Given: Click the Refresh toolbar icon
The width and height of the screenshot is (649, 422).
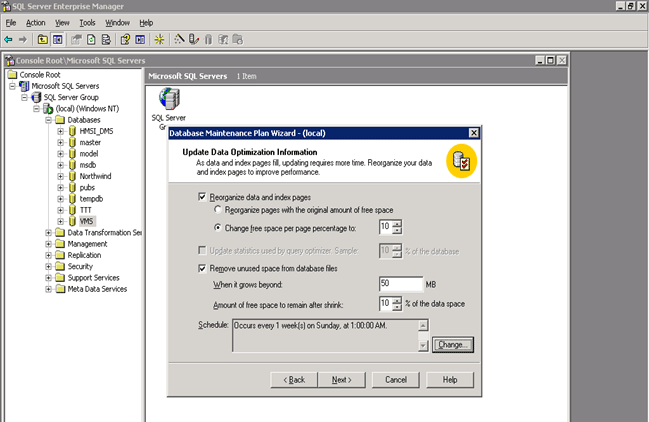Looking at the screenshot, I should click(91, 40).
